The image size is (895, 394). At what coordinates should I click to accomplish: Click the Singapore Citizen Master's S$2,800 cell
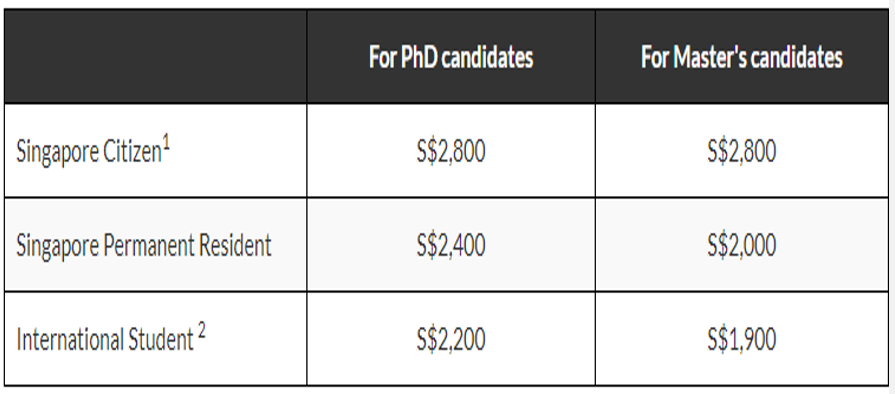[x=742, y=152]
